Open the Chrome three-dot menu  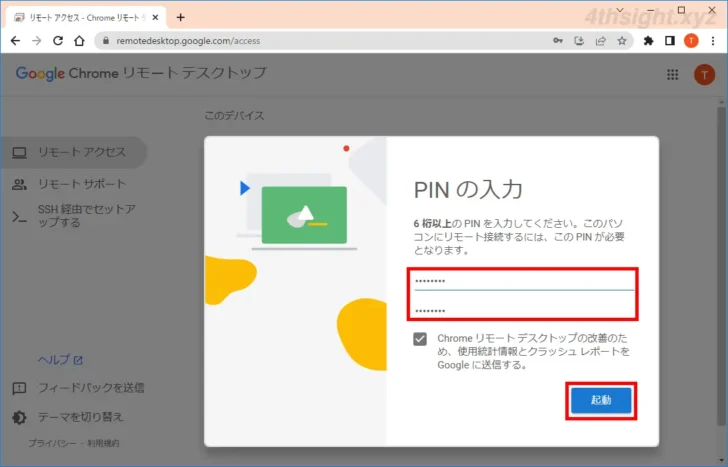(713, 41)
